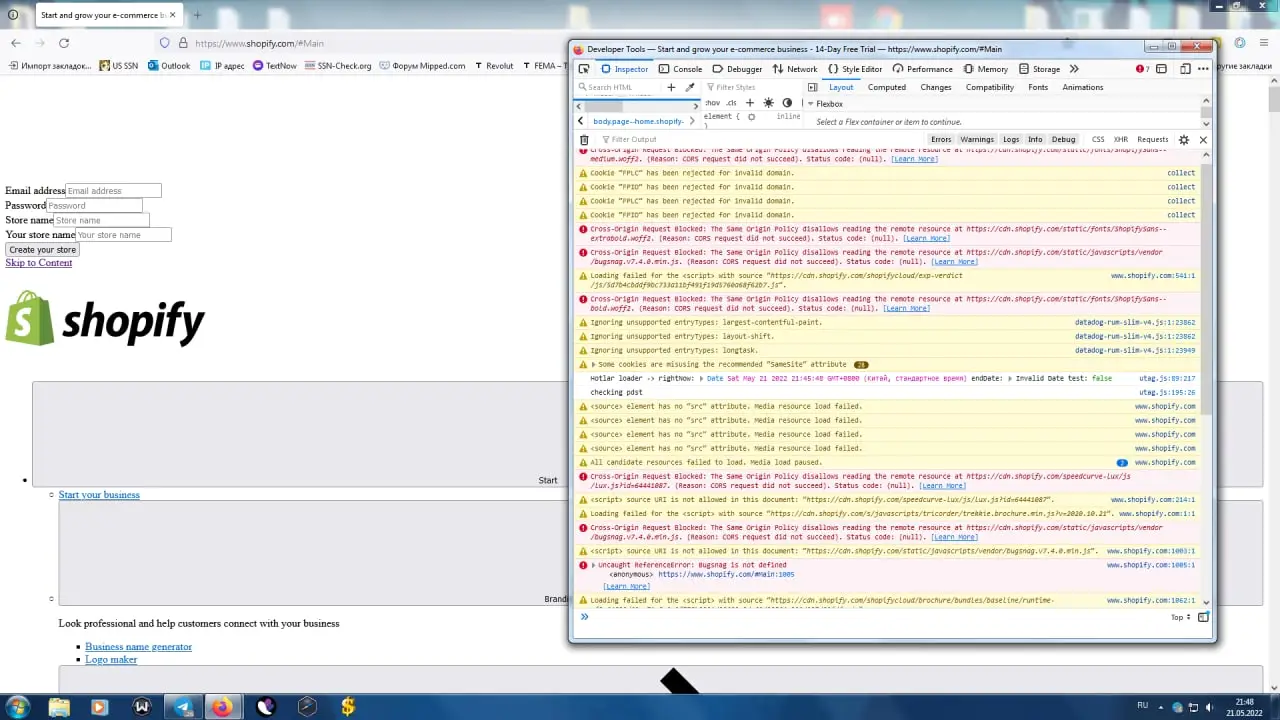Open the Changes sidebar tab
Viewport: 1280px width, 720px height.
coord(936,87)
